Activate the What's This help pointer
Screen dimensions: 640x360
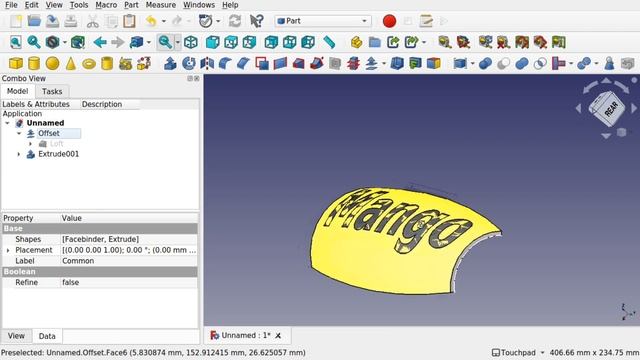[256, 21]
